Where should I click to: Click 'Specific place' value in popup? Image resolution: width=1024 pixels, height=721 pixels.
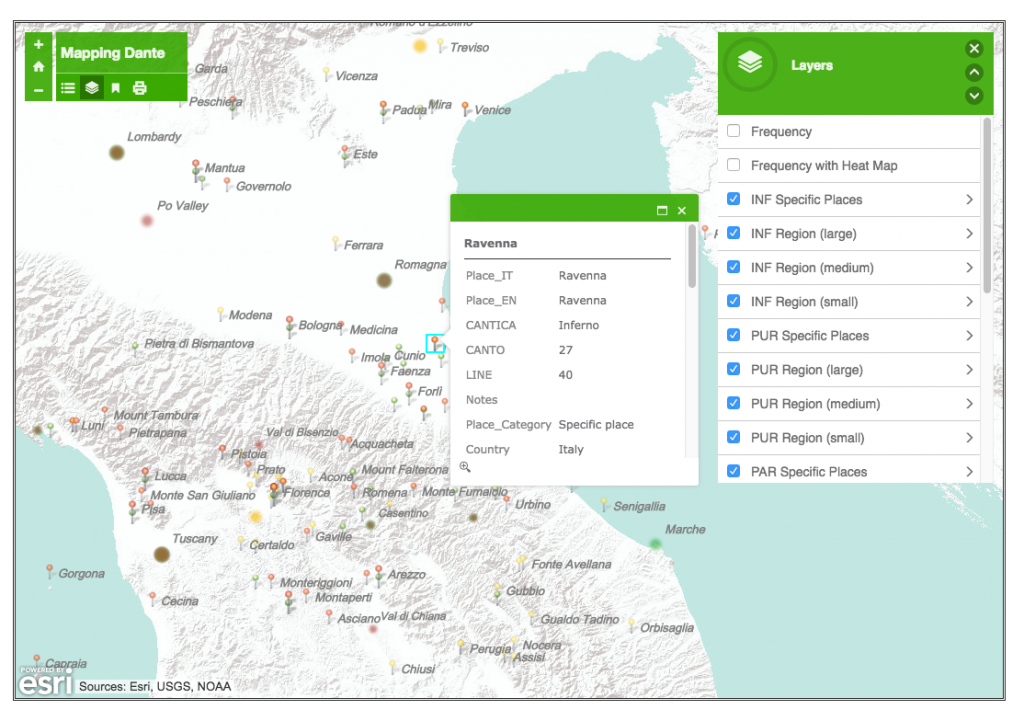pos(596,425)
